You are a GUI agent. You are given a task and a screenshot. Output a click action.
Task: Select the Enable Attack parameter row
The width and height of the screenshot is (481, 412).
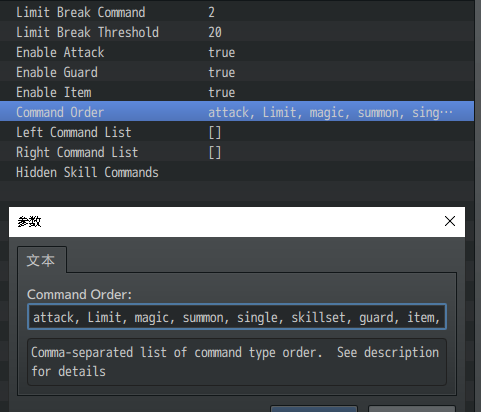click(237, 52)
